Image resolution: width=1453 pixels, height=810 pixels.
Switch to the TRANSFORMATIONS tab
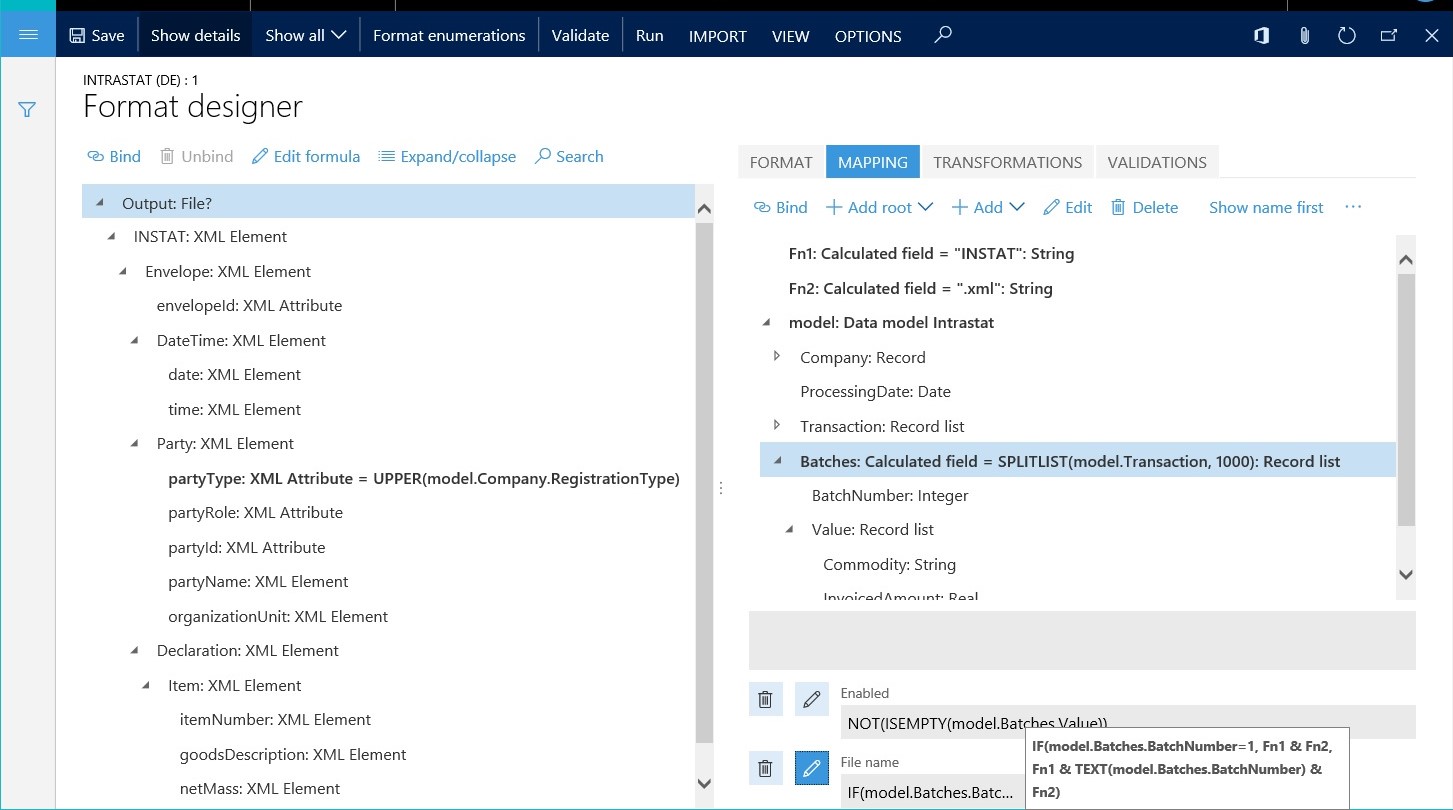click(x=1007, y=162)
